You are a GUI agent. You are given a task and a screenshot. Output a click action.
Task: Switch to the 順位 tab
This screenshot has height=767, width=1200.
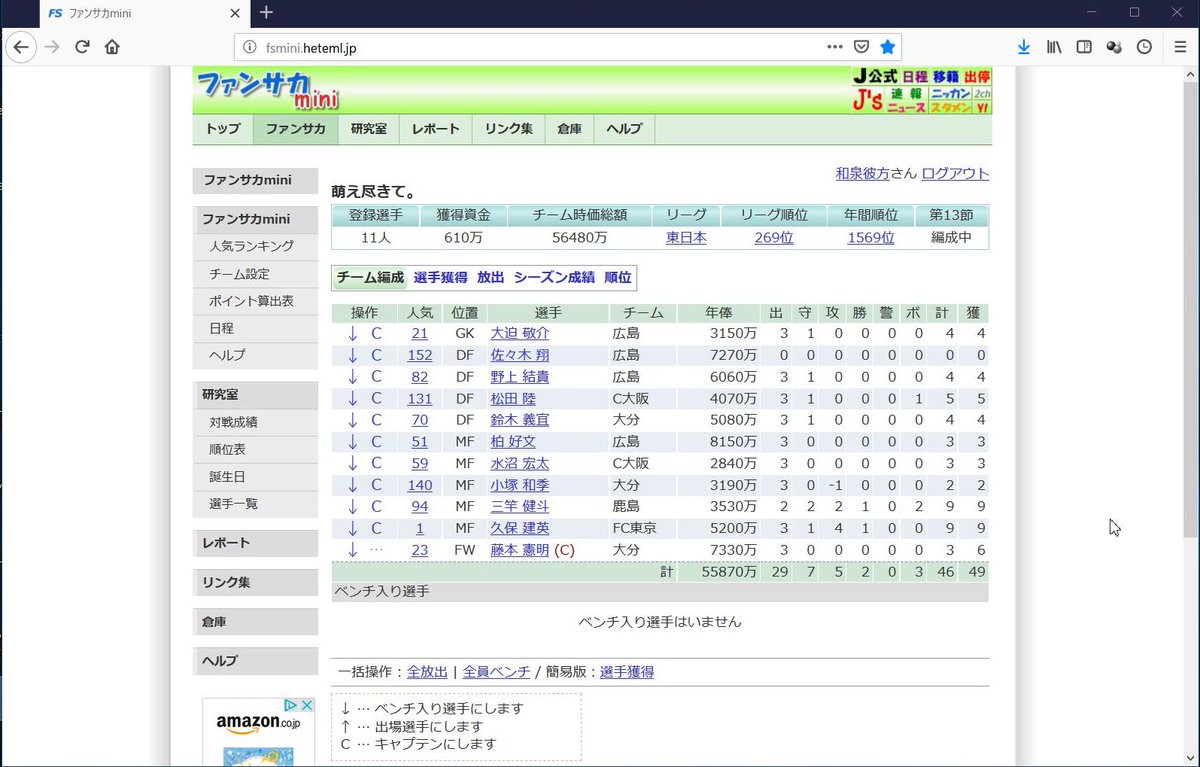(x=617, y=278)
